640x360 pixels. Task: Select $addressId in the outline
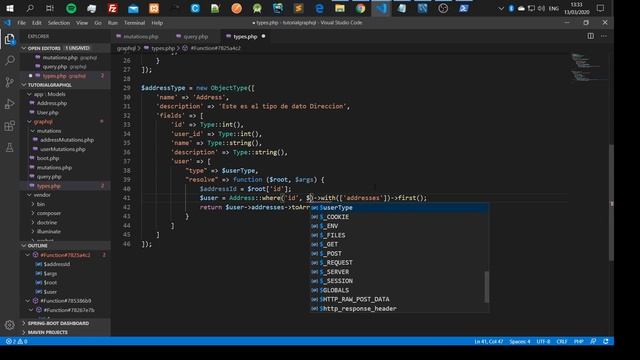[x=65, y=264]
